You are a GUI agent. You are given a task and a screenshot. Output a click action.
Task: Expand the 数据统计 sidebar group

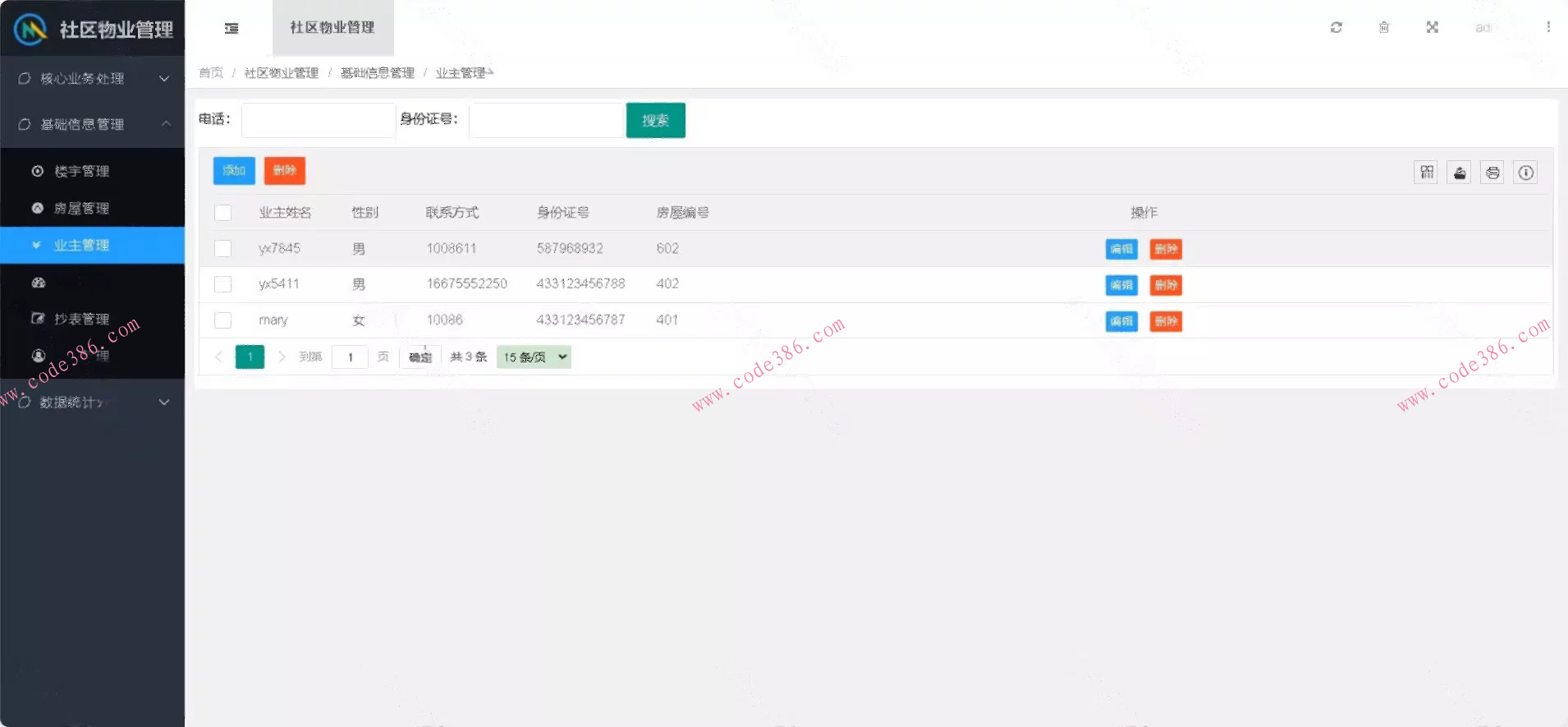[93, 403]
